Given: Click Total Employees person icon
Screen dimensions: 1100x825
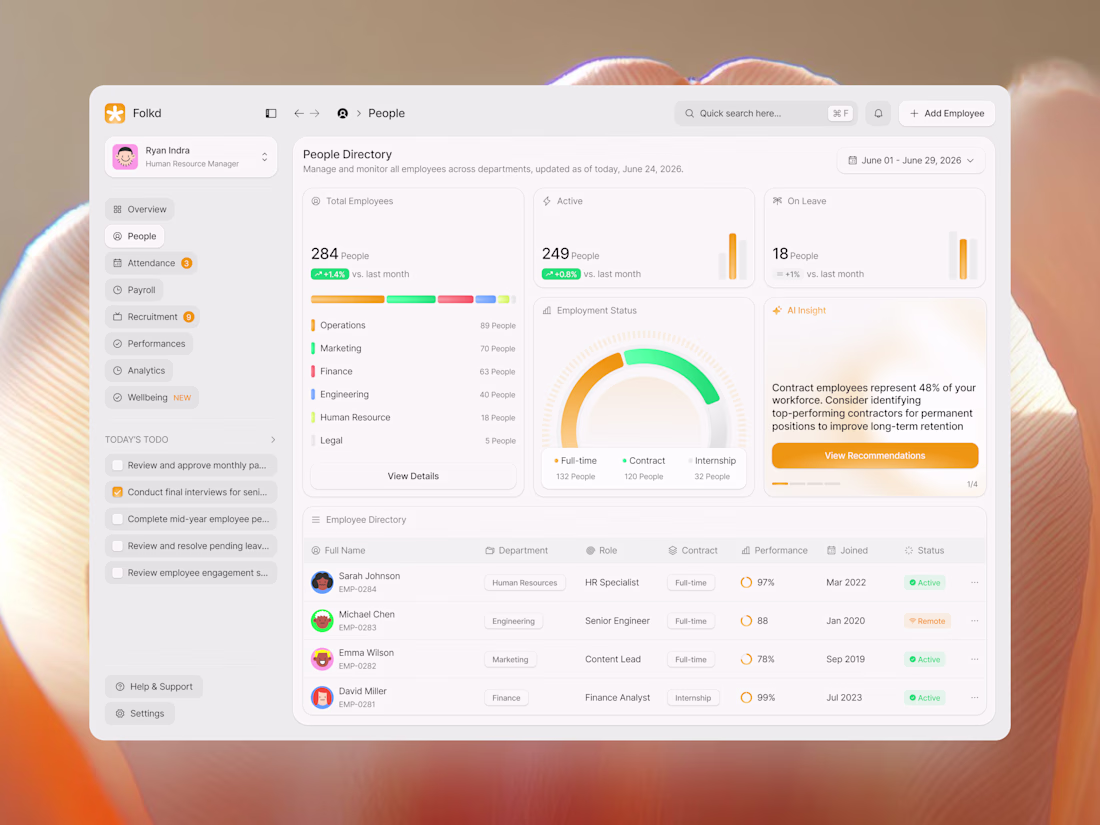Looking at the screenshot, I should point(316,201).
